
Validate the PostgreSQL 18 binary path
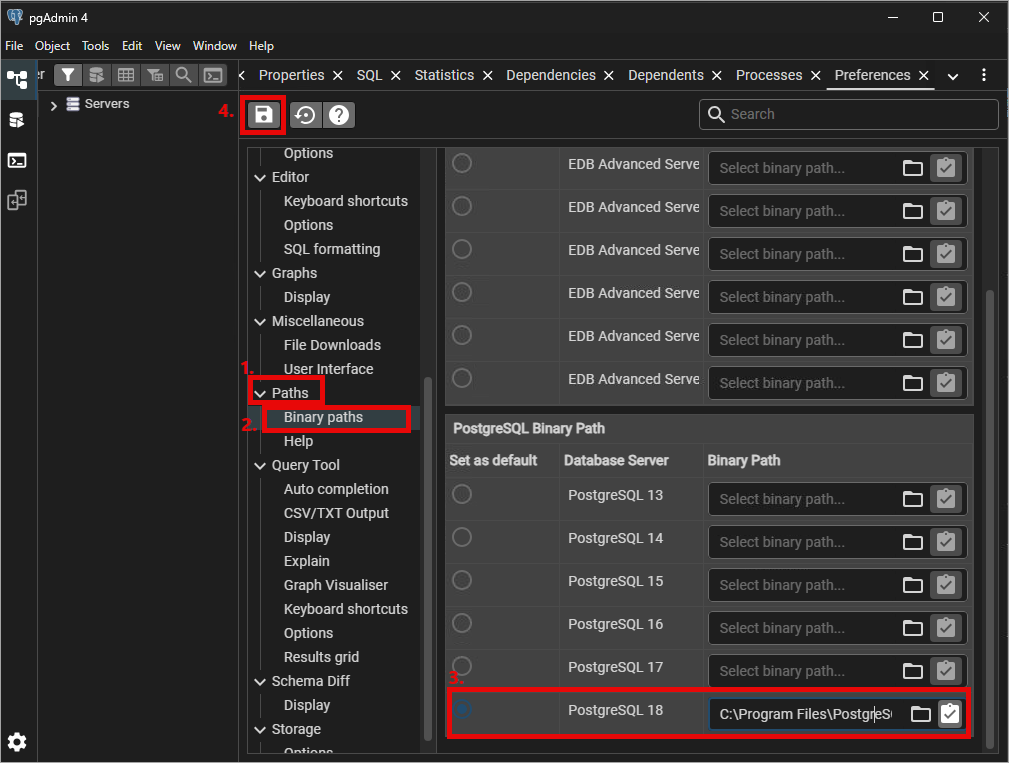[950, 714]
